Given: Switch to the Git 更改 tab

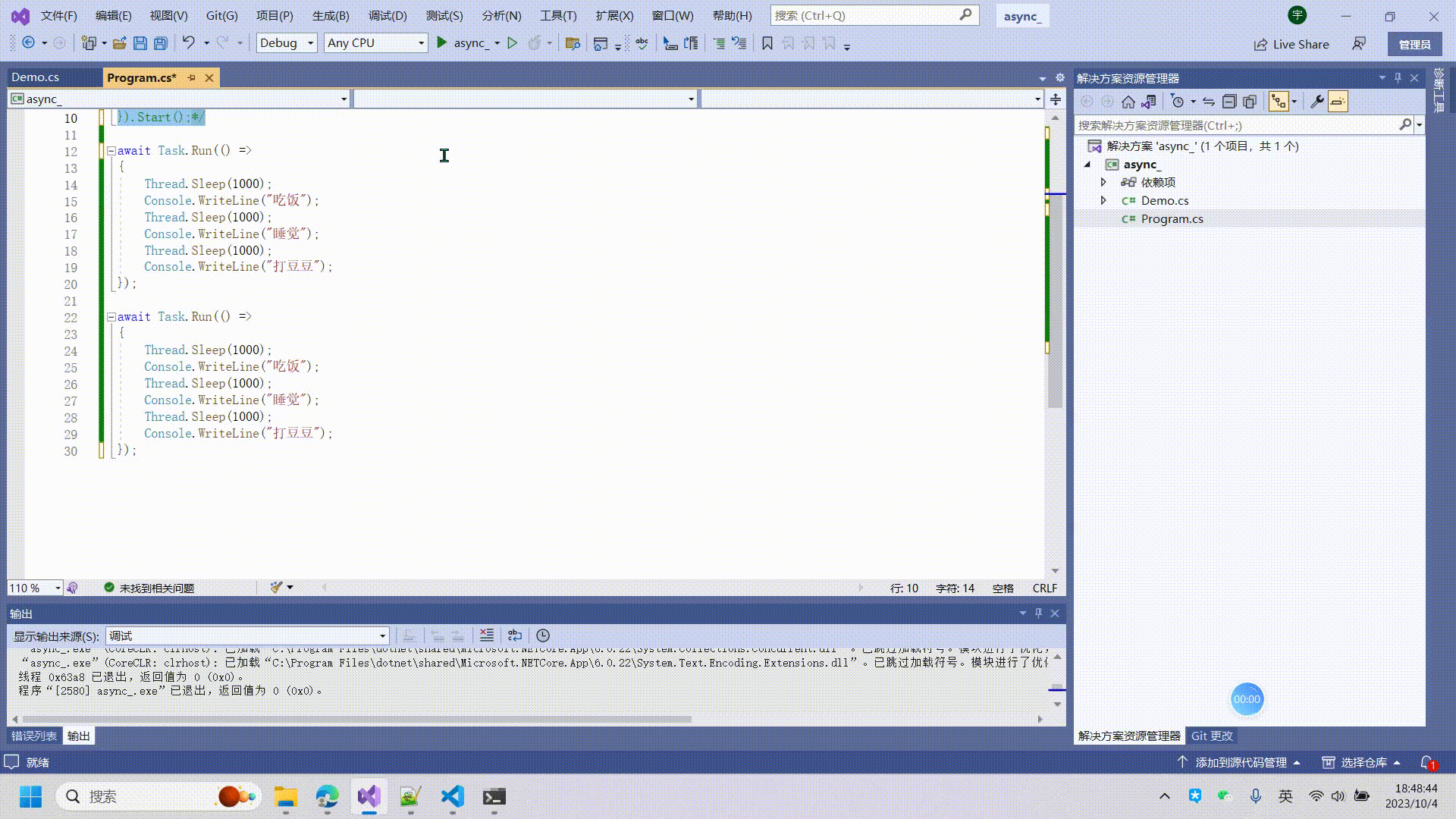Looking at the screenshot, I should 1211,736.
